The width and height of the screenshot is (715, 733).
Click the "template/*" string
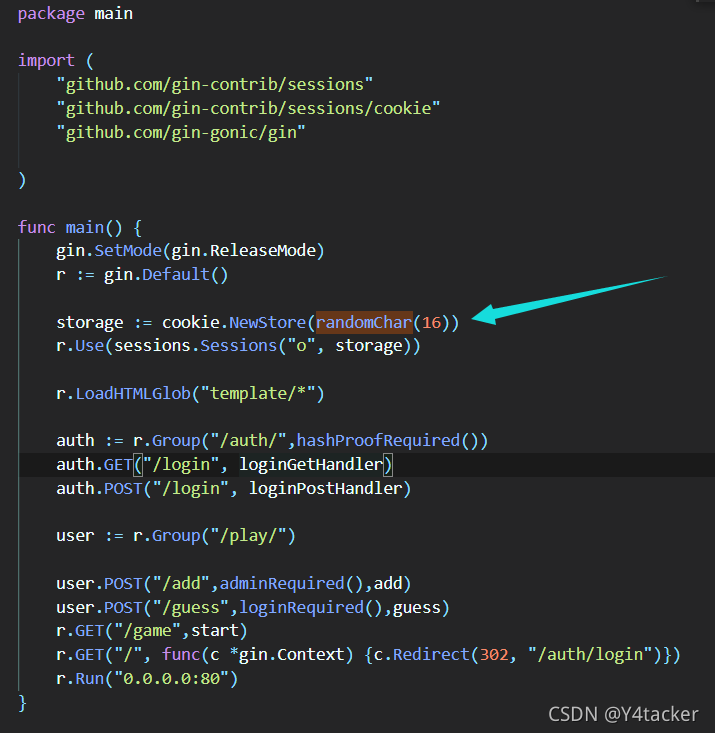click(x=258, y=394)
